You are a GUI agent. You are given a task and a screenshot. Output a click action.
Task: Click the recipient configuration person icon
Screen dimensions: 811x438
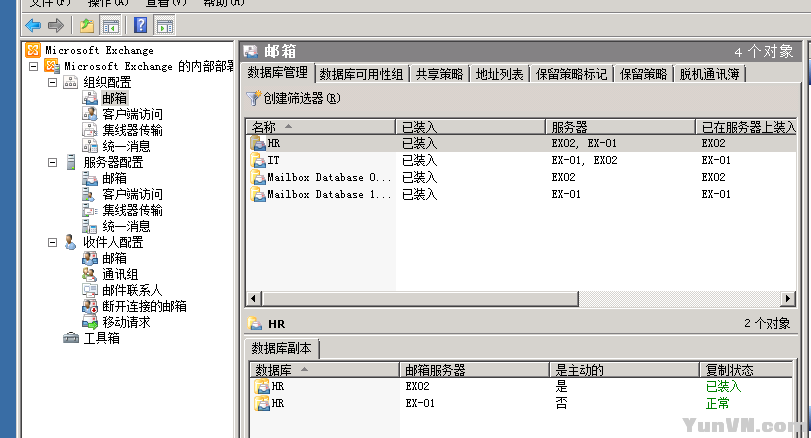click(x=70, y=242)
